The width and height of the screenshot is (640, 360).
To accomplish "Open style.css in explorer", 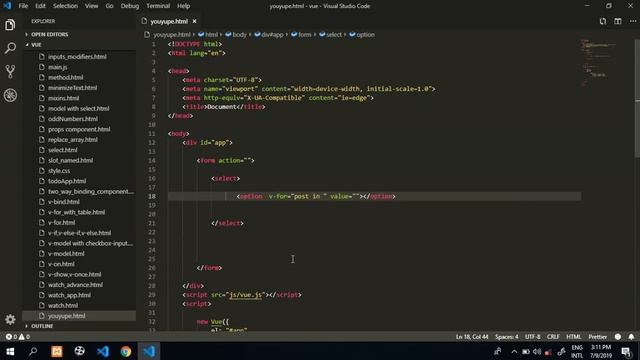I will tap(59, 171).
